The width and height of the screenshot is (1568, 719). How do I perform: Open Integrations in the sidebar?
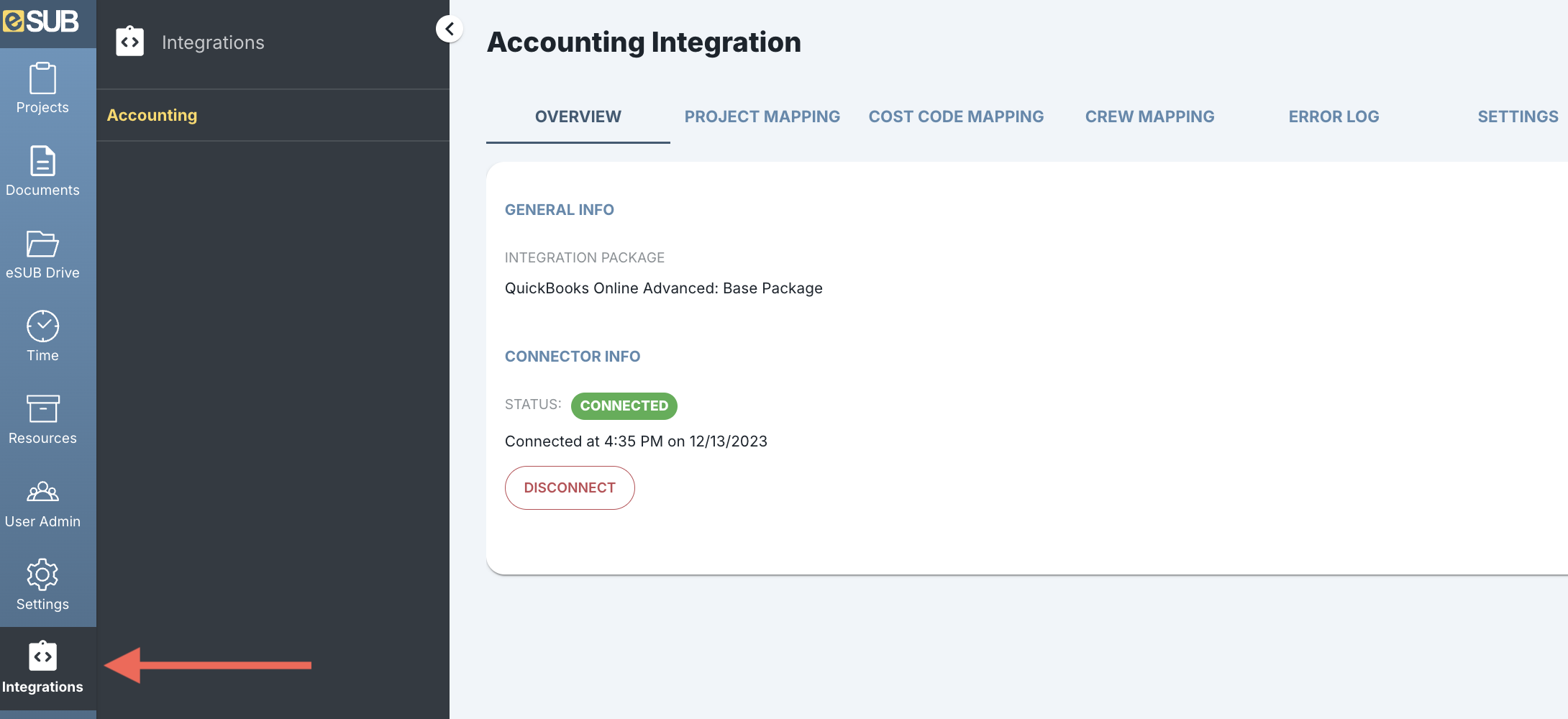tap(42, 669)
